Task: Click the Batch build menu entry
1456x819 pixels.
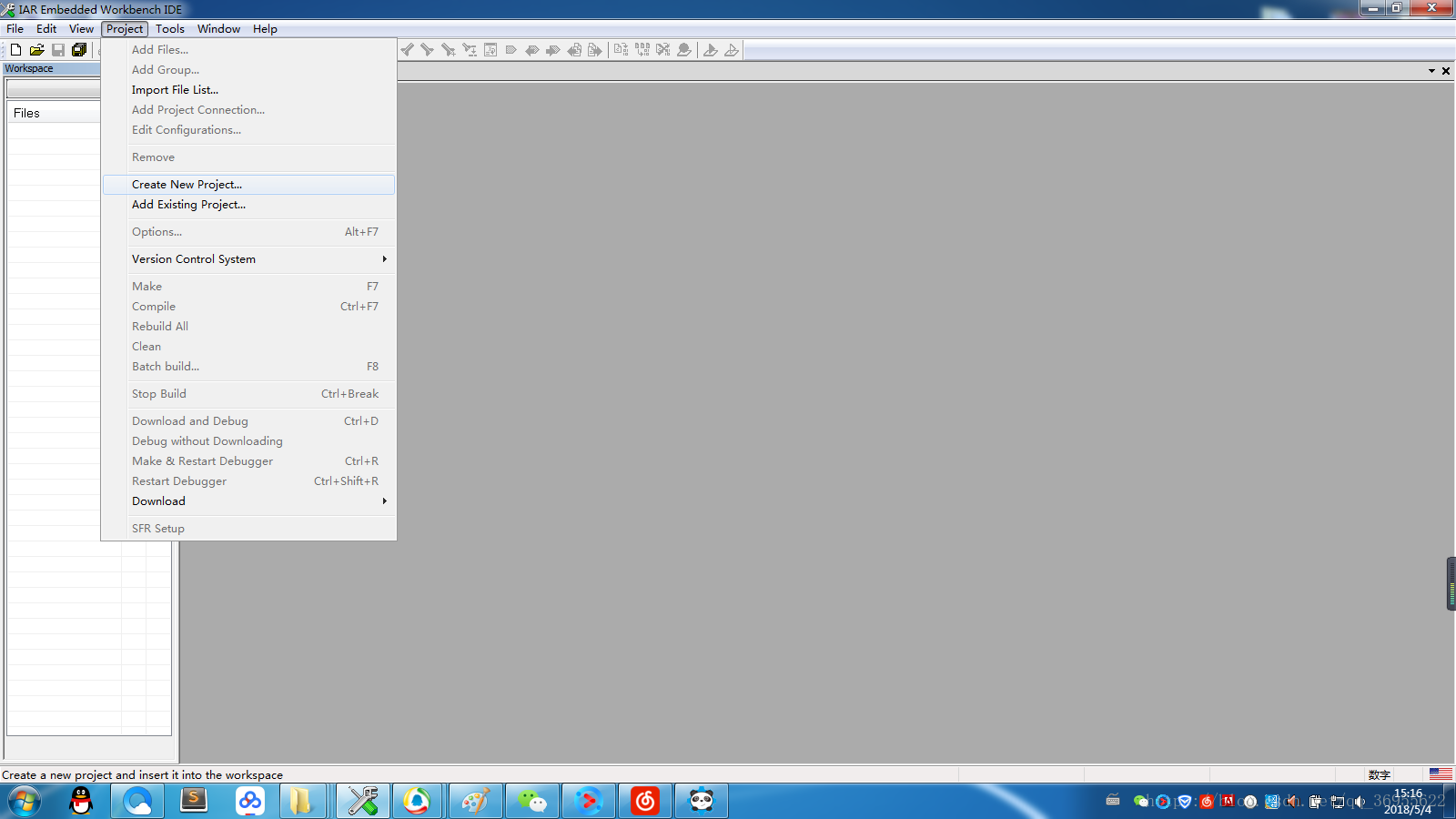Action: click(x=248, y=367)
